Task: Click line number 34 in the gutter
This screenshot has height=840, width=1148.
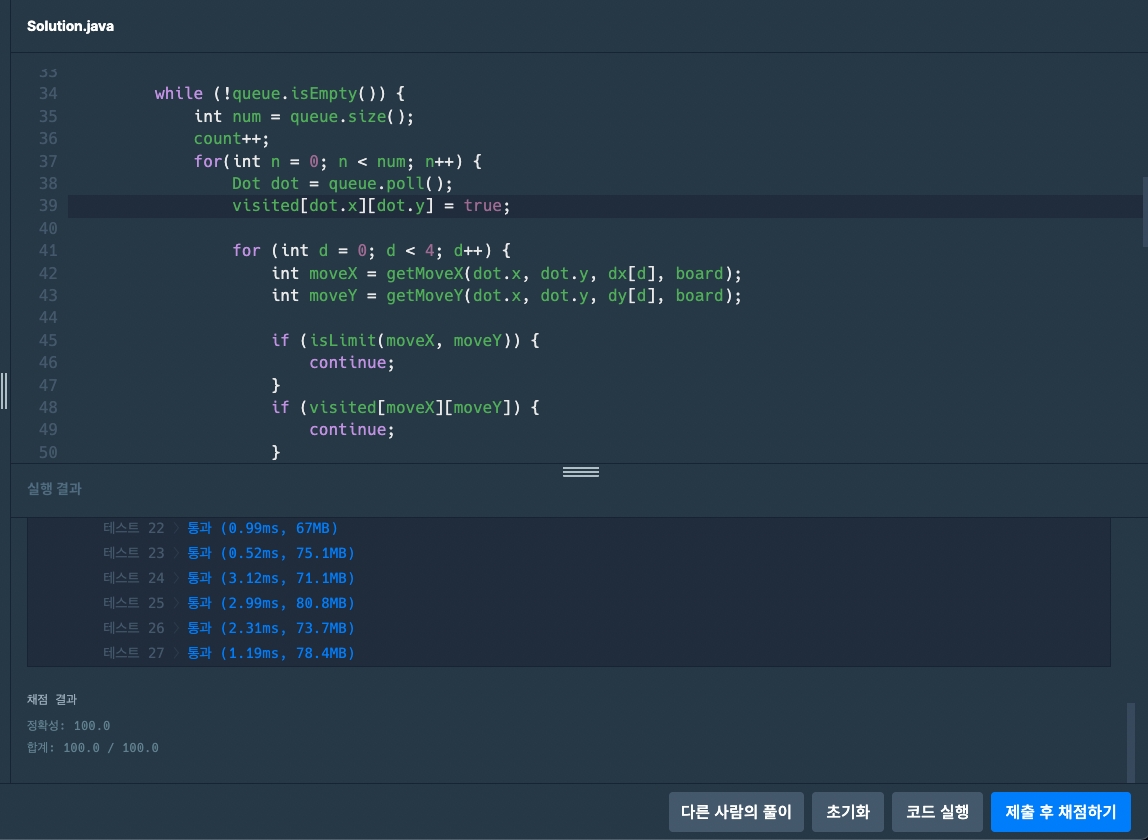Action: 48,94
